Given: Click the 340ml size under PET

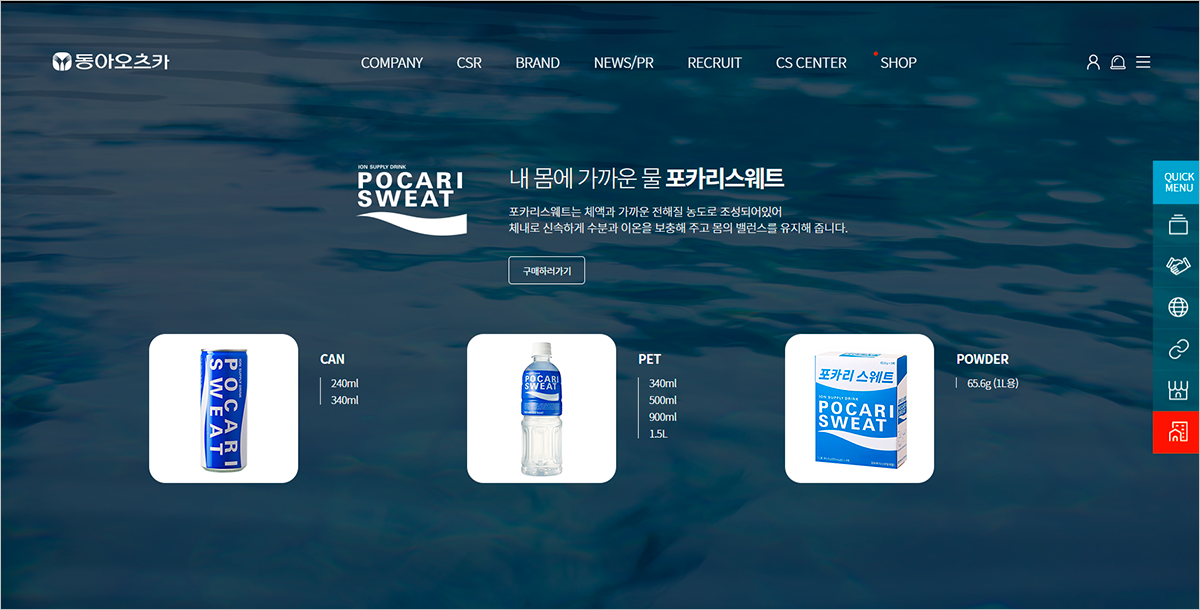Looking at the screenshot, I should (663, 383).
